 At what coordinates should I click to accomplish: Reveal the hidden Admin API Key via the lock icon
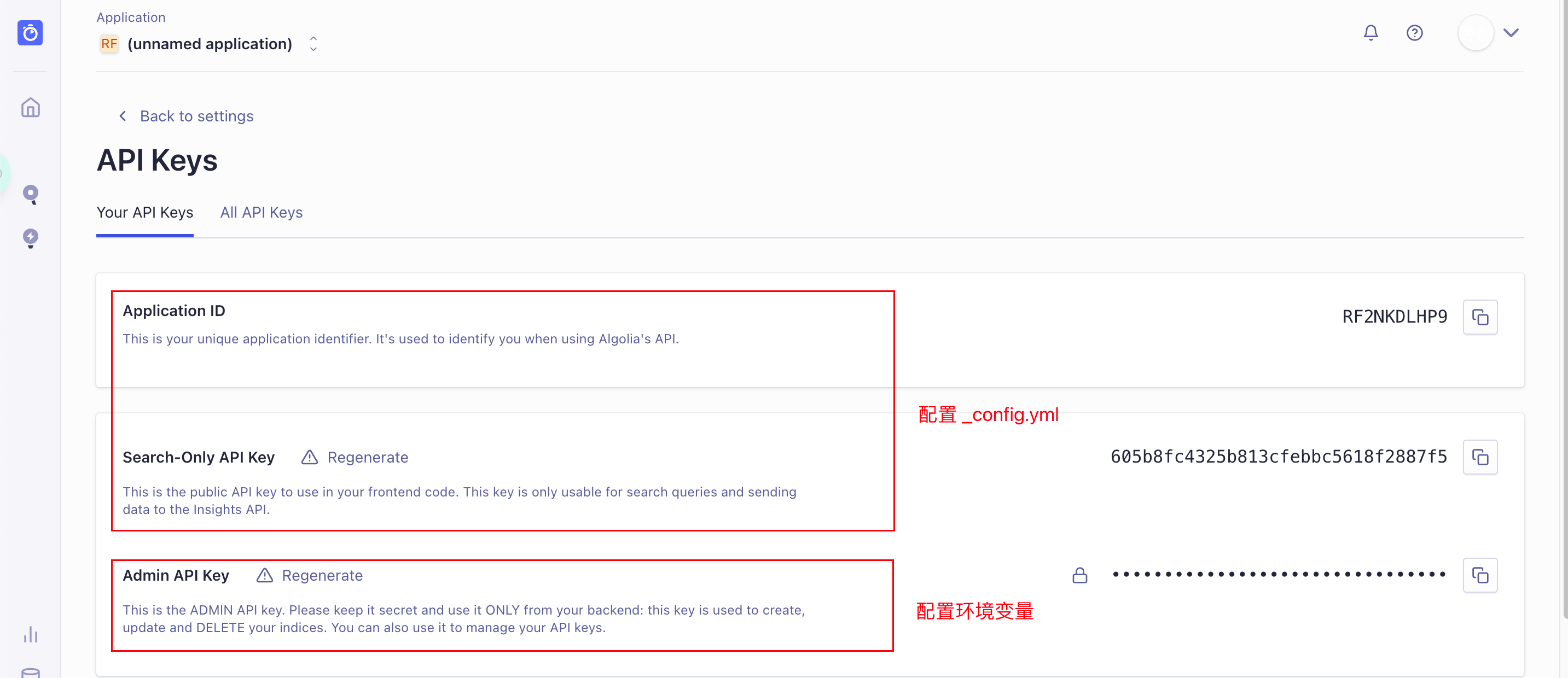tap(1080, 575)
